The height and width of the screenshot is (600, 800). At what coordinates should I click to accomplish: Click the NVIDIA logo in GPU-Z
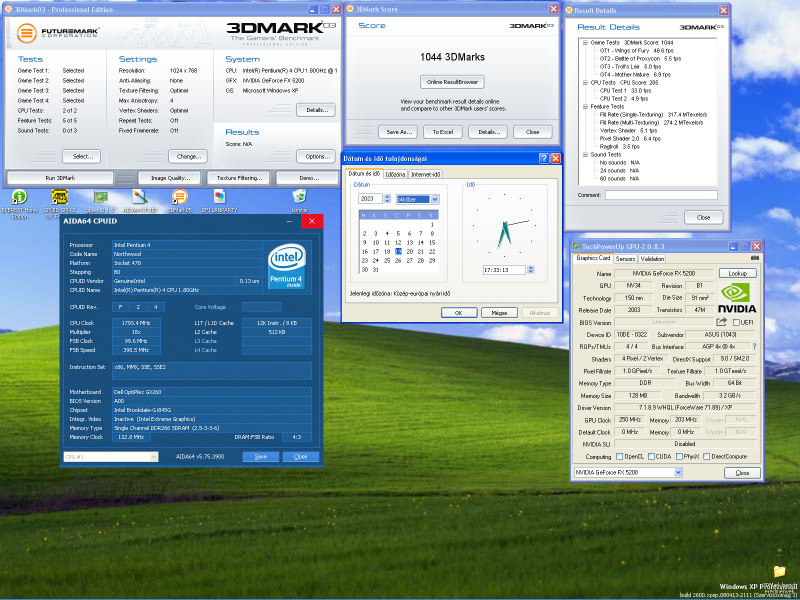[x=737, y=298]
